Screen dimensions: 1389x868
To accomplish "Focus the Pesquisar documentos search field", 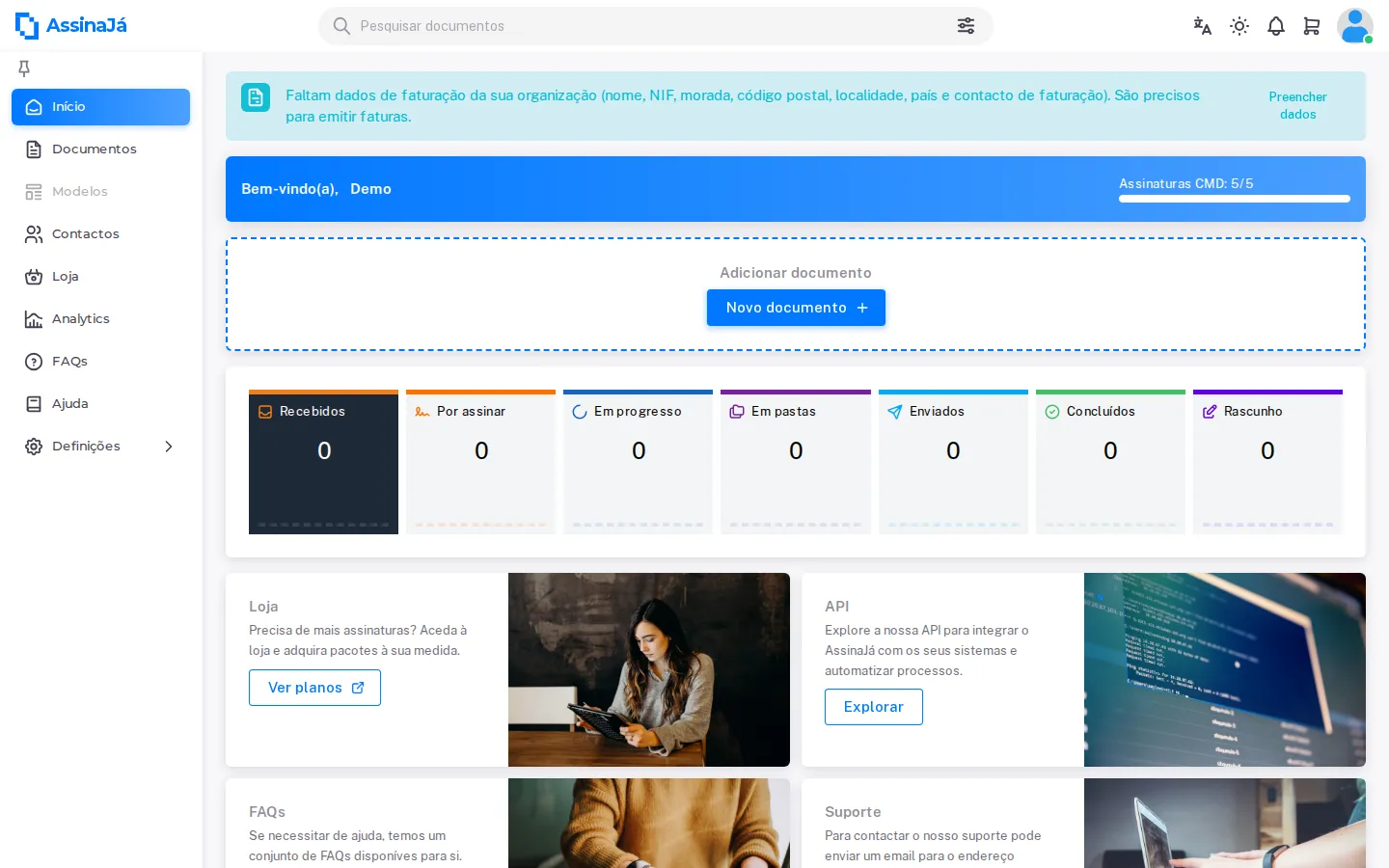I will (x=656, y=26).
